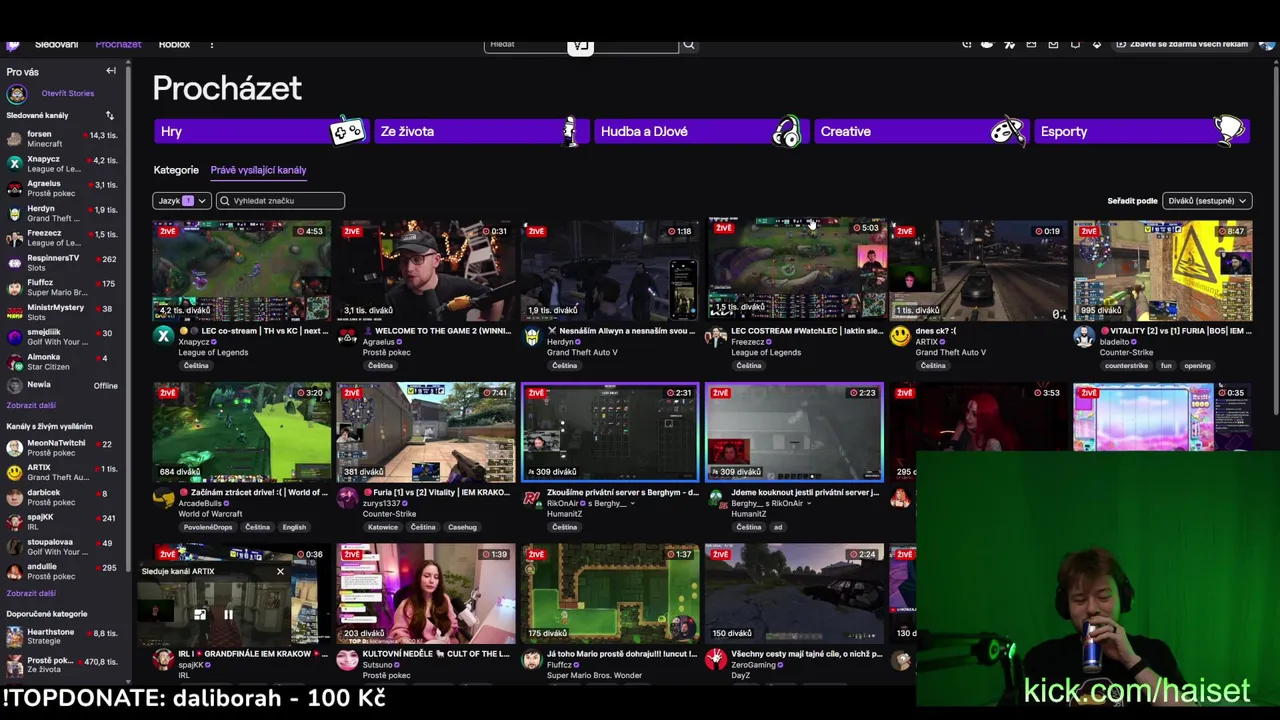Screen dimensions: 1280x720
Task: Pause the ARTIX mini player stream
Action: click(228, 615)
